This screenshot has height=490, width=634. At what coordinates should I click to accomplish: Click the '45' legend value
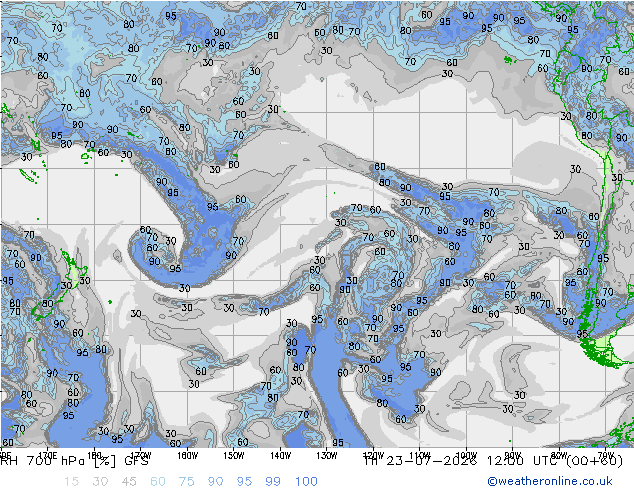[x=129, y=481]
